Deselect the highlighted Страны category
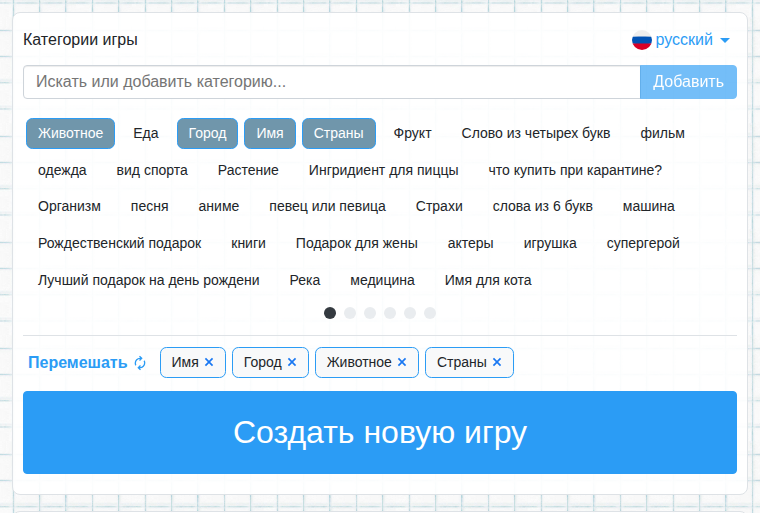The width and height of the screenshot is (760, 513). 339,133
